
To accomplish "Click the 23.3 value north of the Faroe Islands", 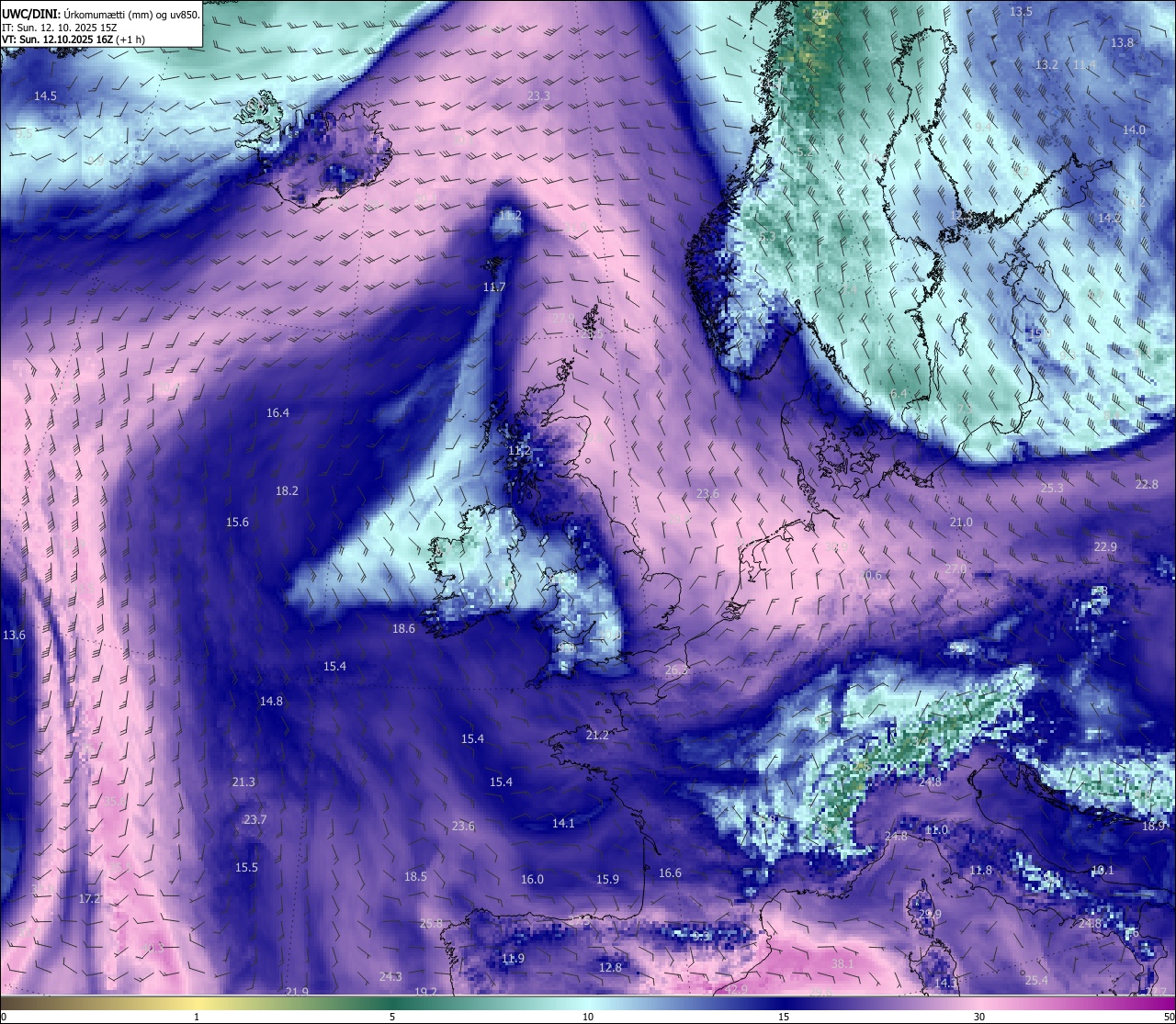I will pos(538,96).
